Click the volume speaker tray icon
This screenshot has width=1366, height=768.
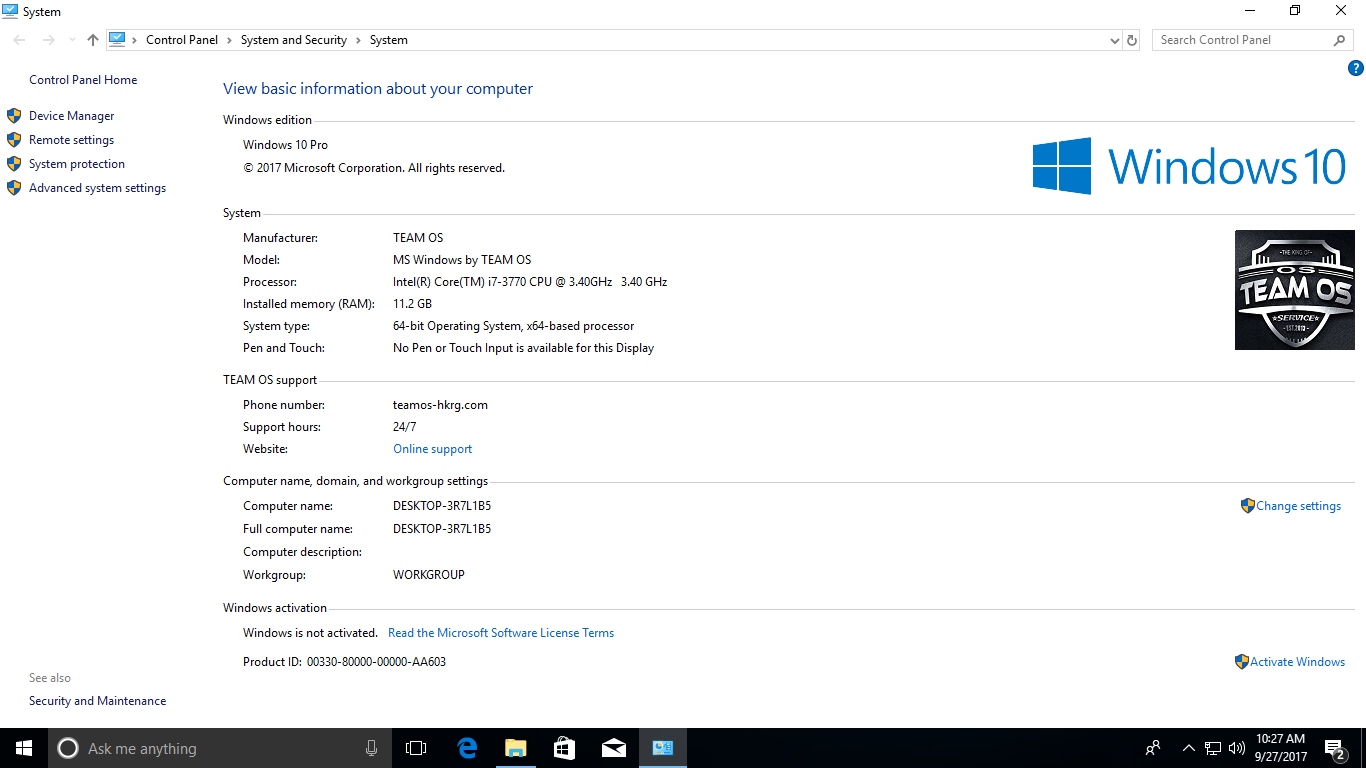click(1237, 748)
